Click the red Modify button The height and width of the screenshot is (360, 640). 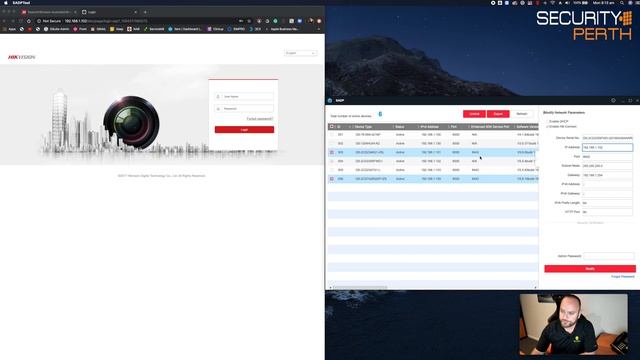point(590,269)
